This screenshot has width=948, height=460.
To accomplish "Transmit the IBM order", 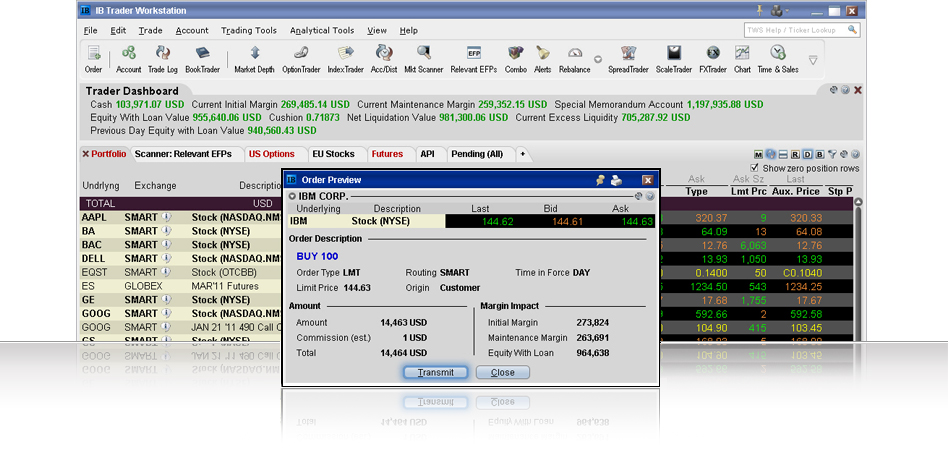I will tap(435, 372).
